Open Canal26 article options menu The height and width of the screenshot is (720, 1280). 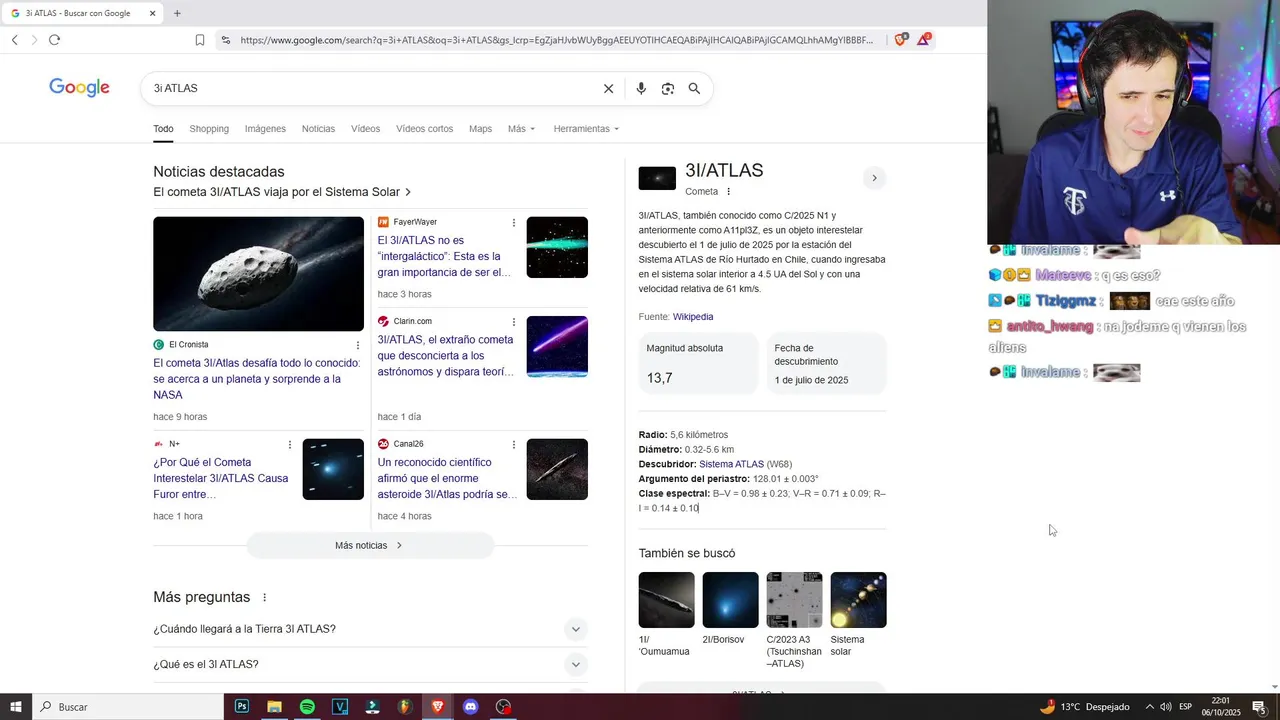(514, 444)
